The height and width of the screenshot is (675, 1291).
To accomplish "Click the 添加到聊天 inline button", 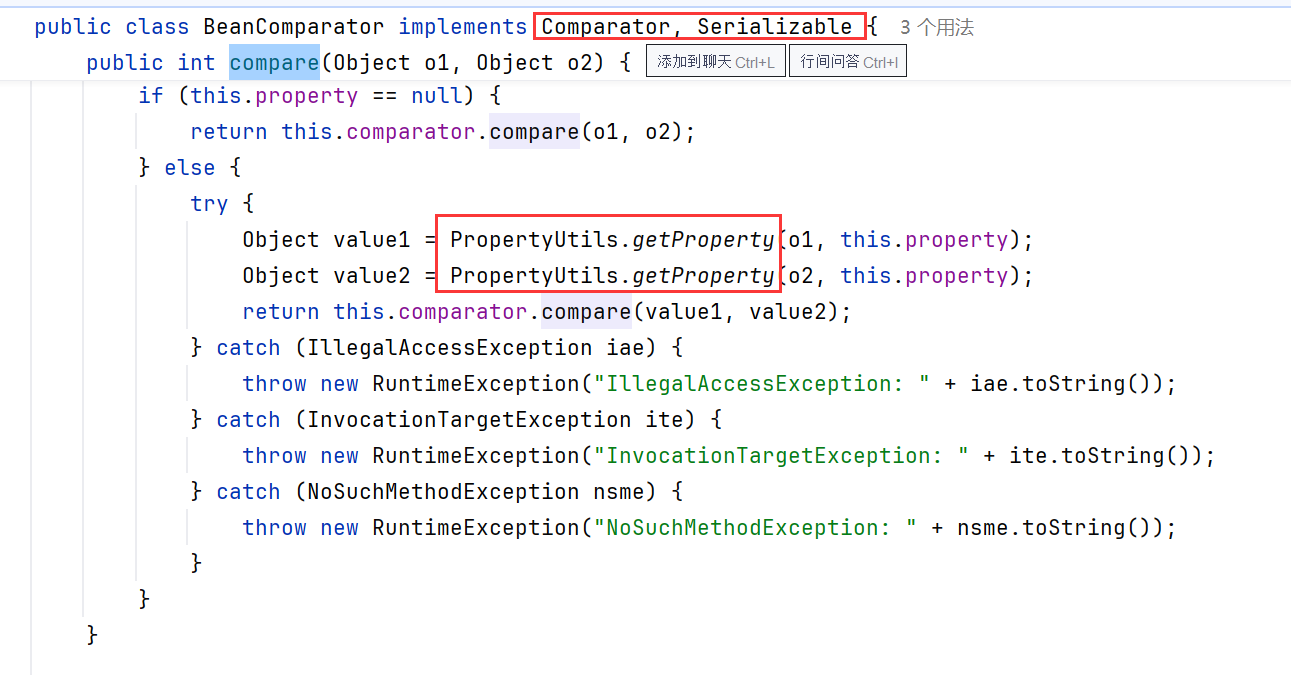I will pos(715,62).
